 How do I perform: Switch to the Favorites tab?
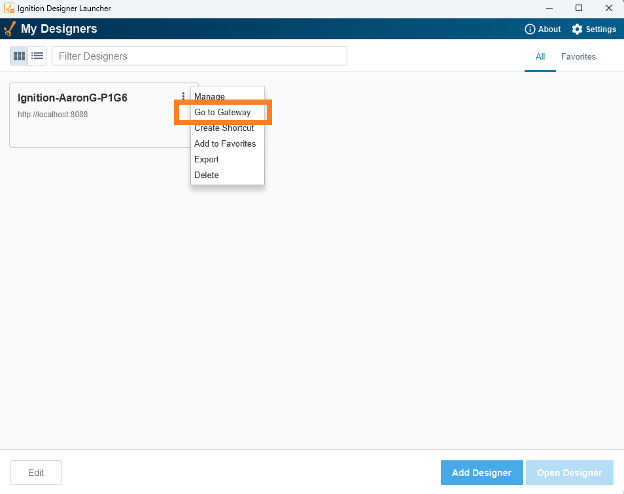pyautogui.click(x=578, y=57)
